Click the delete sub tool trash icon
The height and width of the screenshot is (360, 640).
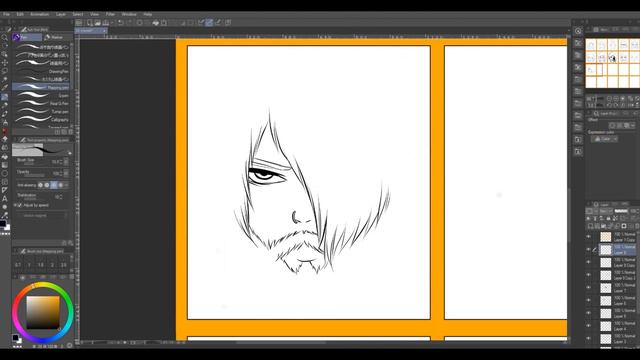(x=70, y=132)
